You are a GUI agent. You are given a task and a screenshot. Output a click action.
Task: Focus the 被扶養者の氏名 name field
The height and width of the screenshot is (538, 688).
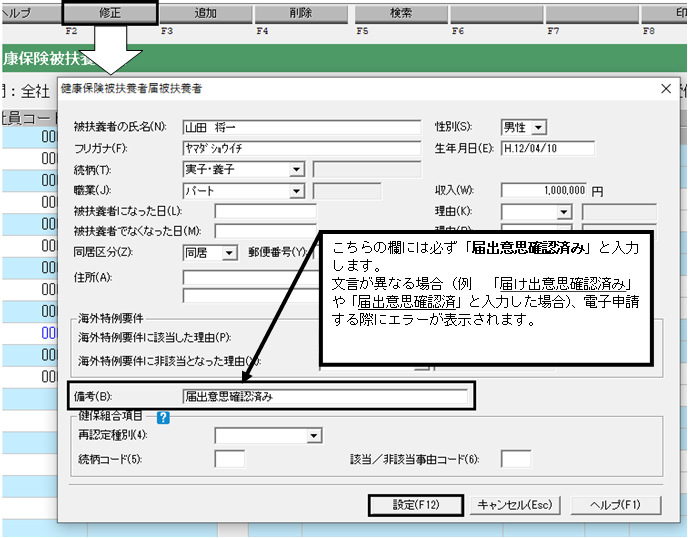click(302, 127)
